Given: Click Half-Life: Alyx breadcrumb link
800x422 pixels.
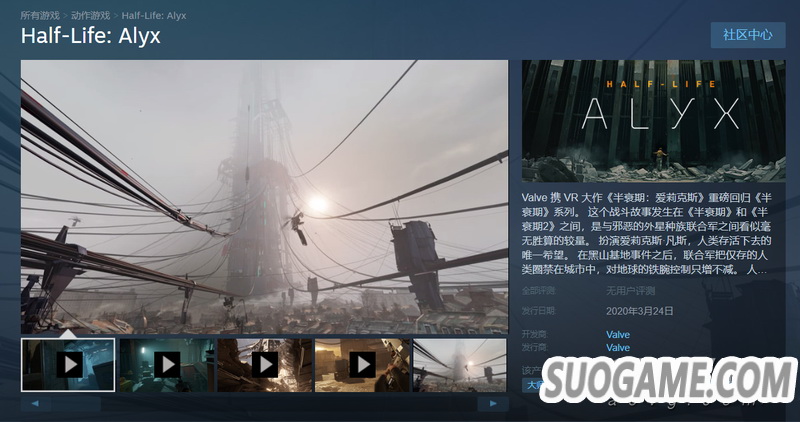Looking at the screenshot, I should pyautogui.click(x=154, y=16).
